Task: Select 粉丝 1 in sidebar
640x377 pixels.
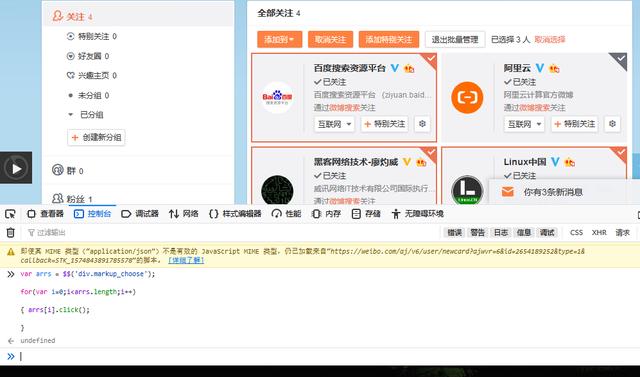Action: click(72, 199)
